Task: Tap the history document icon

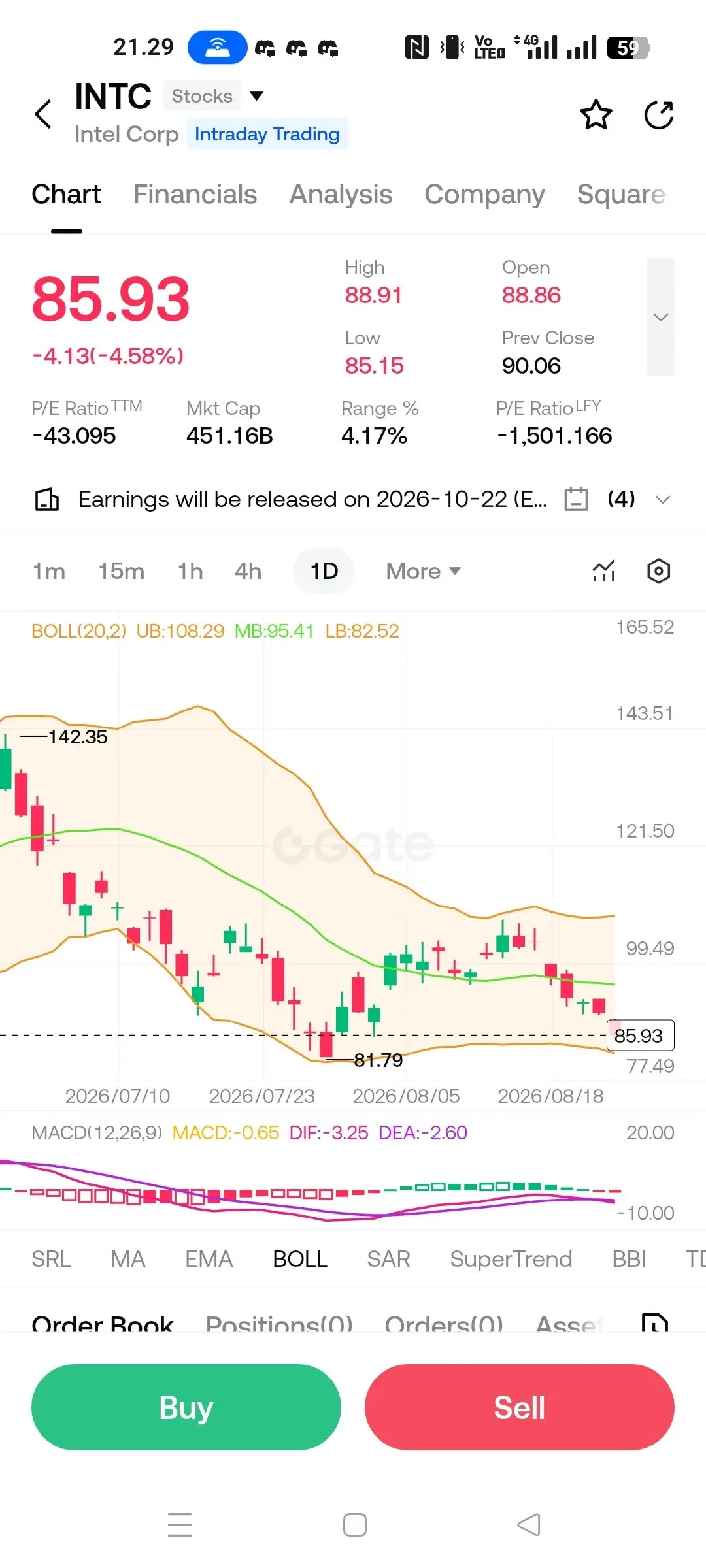Action: pyautogui.click(x=654, y=1322)
